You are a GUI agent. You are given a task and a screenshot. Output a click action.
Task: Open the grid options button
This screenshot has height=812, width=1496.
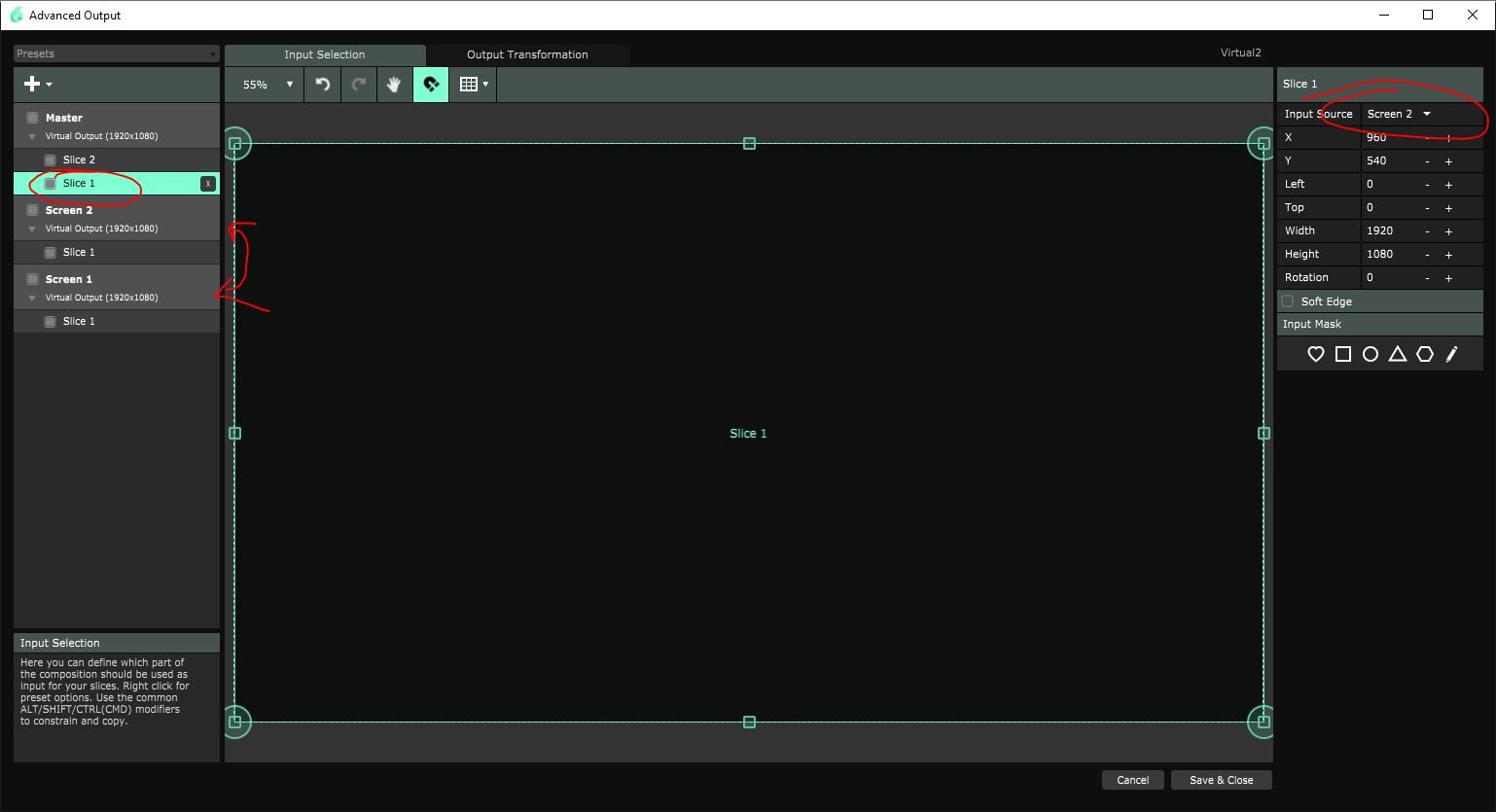473,85
